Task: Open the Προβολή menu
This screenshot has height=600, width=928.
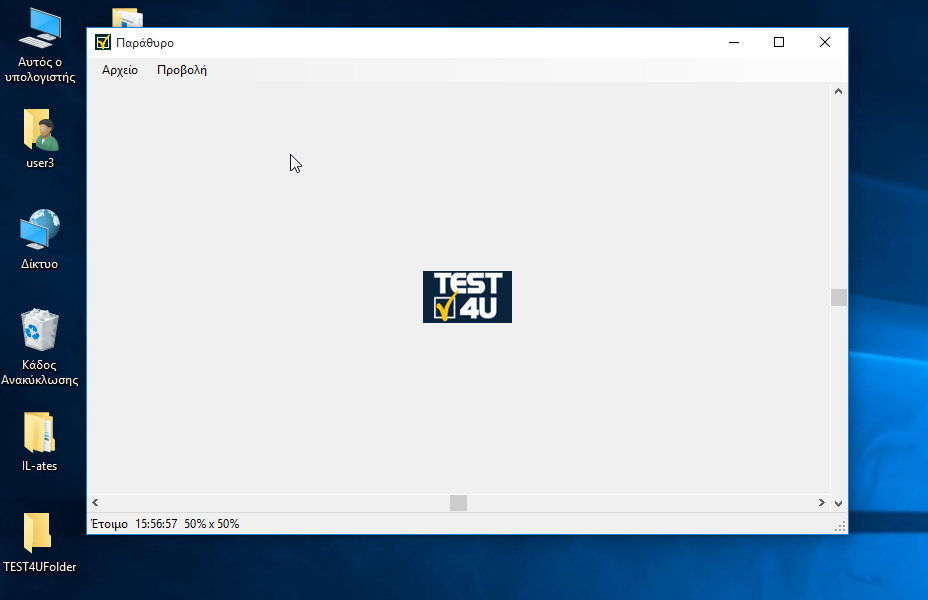Action: tap(182, 70)
